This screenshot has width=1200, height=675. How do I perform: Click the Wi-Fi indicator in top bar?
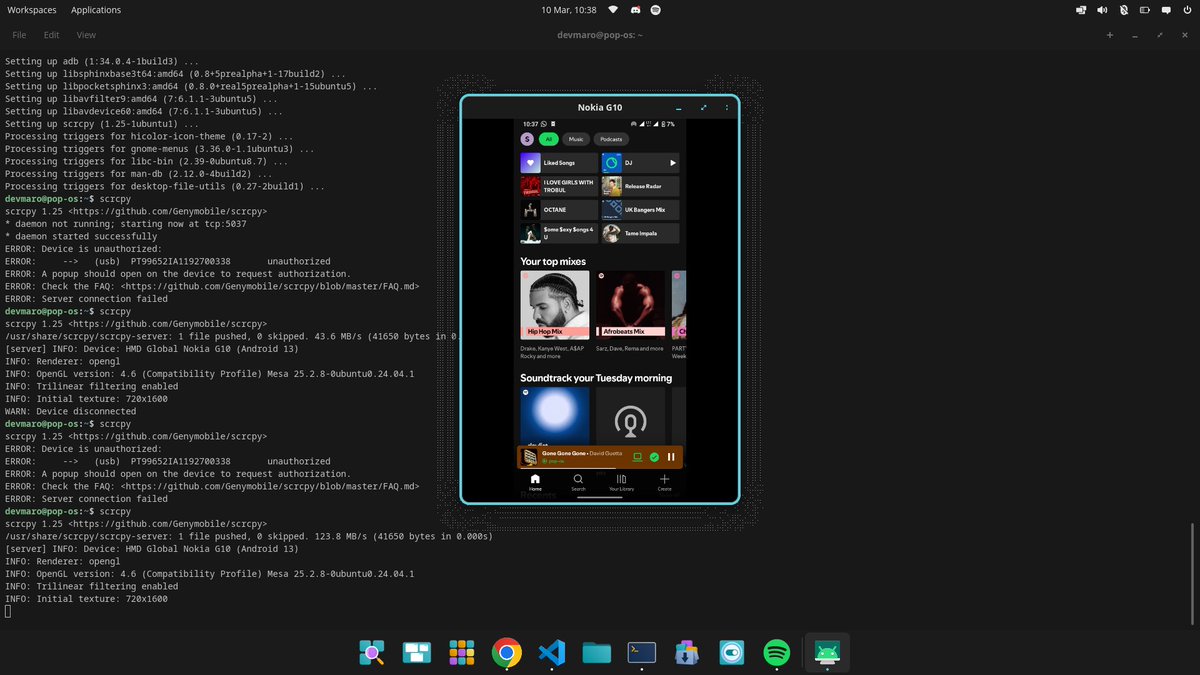[613, 10]
